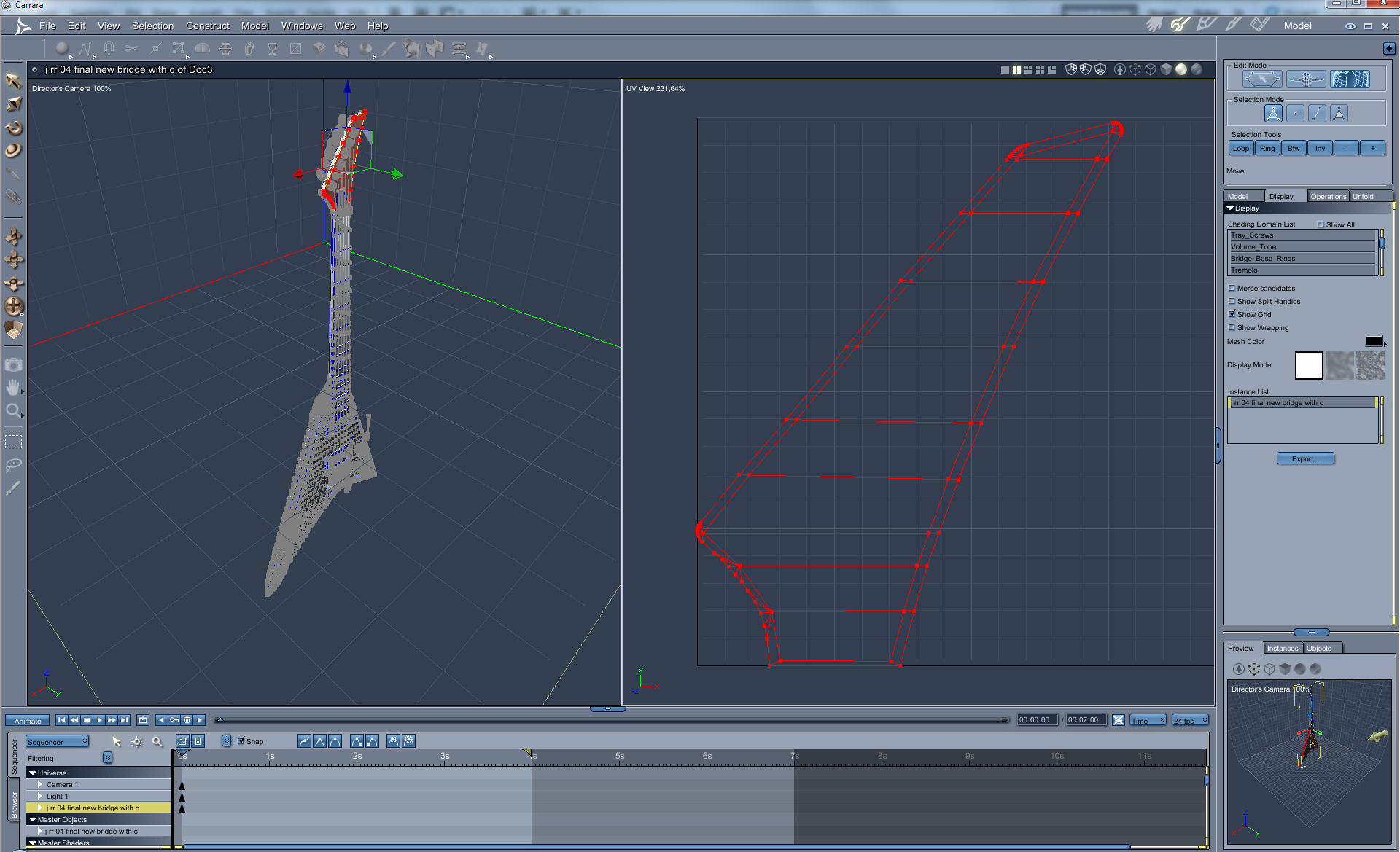1400x852 pixels.
Task: Click the play button in animation controls
Action: coord(99,720)
